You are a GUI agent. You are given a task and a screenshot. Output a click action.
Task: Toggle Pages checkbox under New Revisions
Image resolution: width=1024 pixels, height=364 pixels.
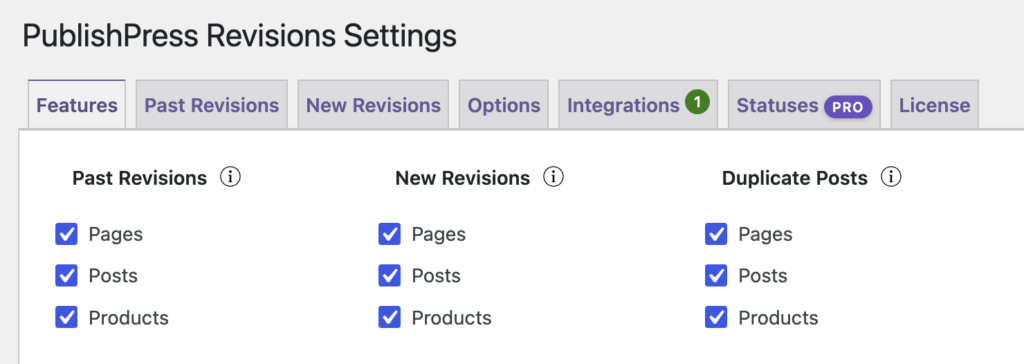(x=390, y=234)
